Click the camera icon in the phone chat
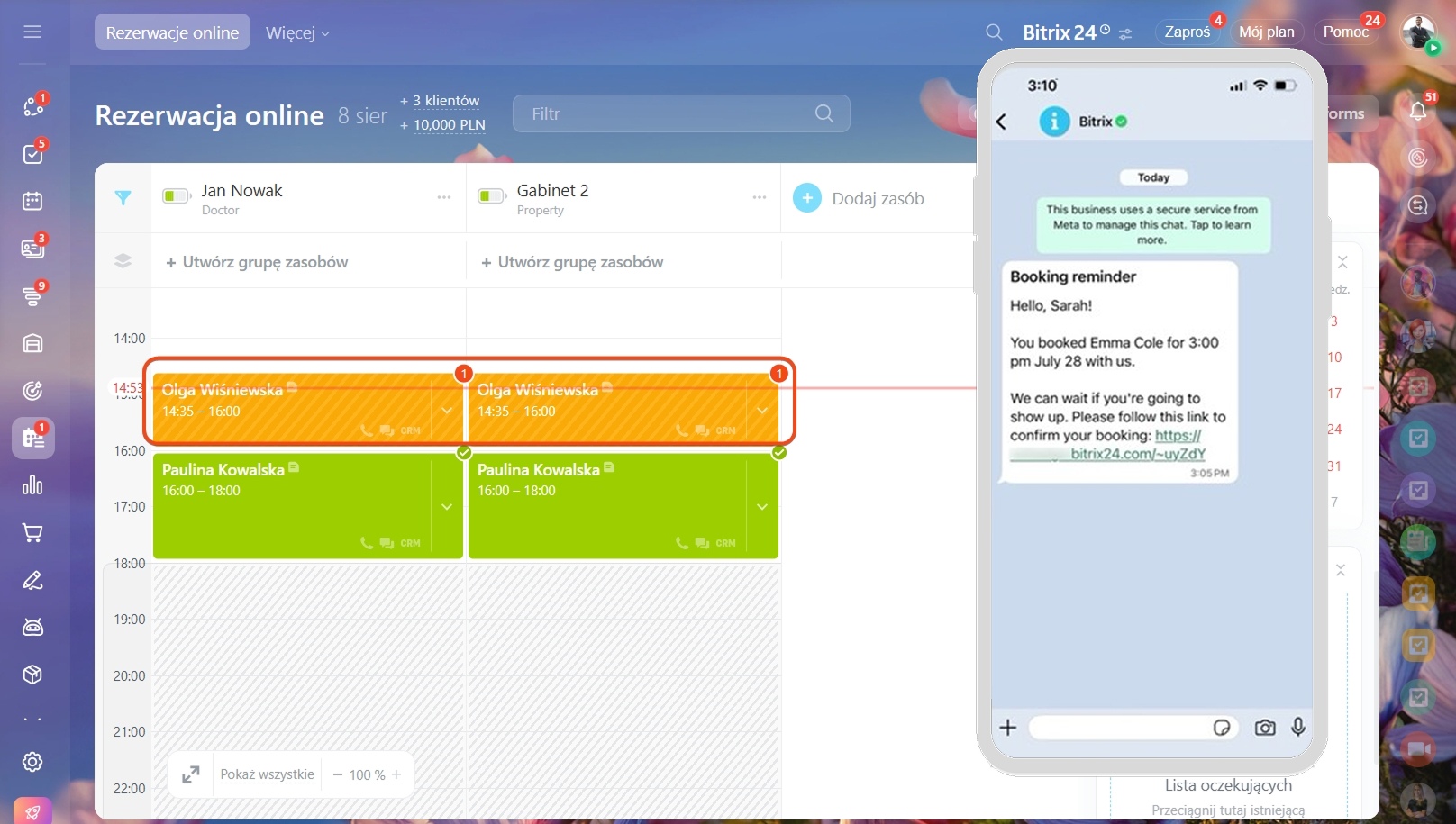The image size is (1456, 824). [x=1265, y=728]
